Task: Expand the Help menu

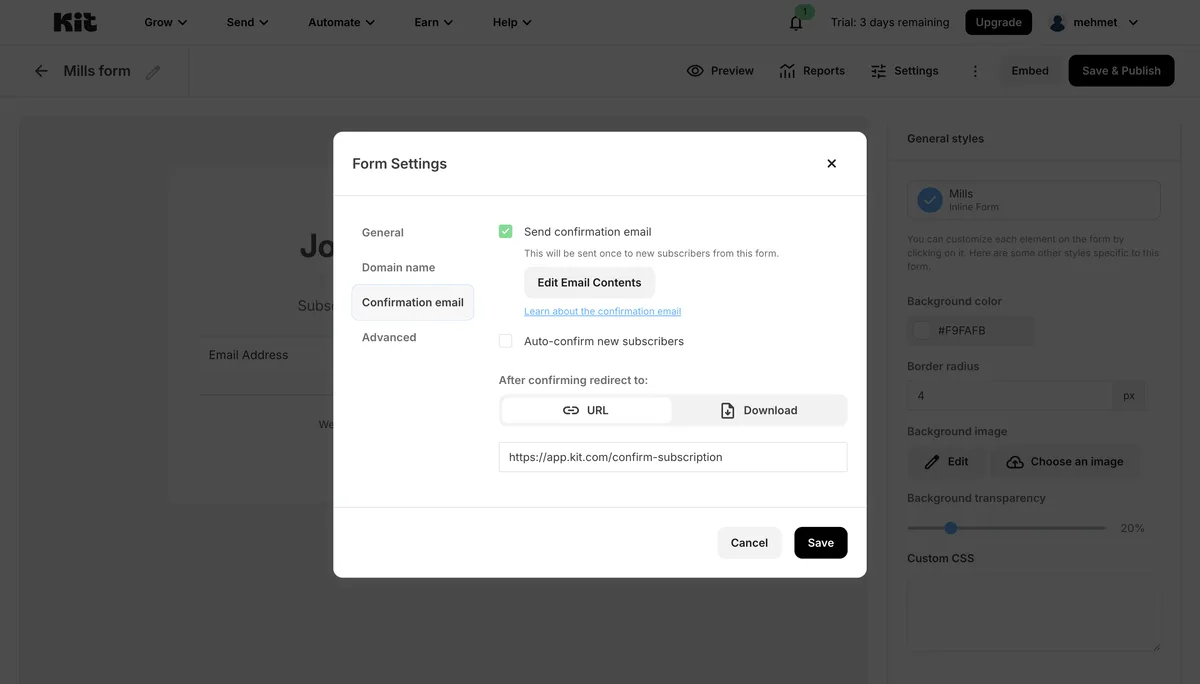Action: pyautogui.click(x=513, y=22)
